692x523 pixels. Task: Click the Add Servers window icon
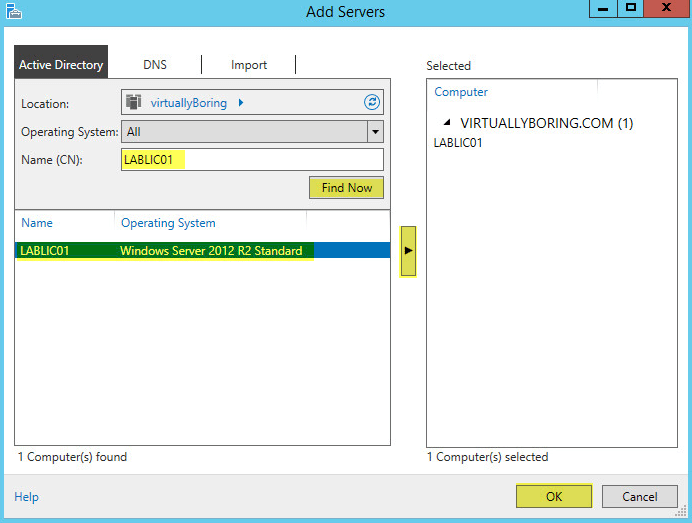14,11
